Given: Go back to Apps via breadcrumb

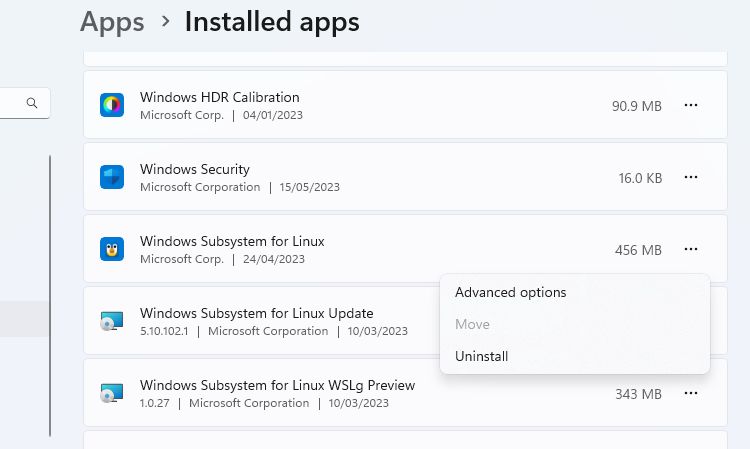Looking at the screenshot, I should coord(112,22).
